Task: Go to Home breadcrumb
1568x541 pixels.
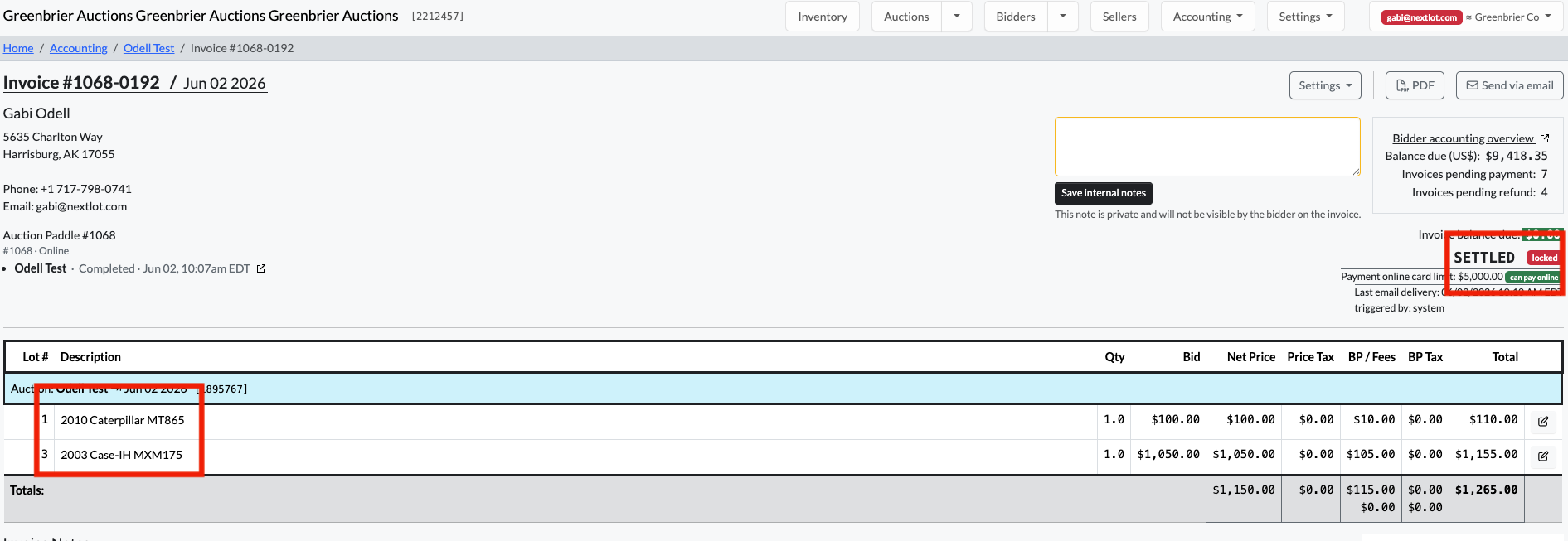Action: click(x=18, y=48)
